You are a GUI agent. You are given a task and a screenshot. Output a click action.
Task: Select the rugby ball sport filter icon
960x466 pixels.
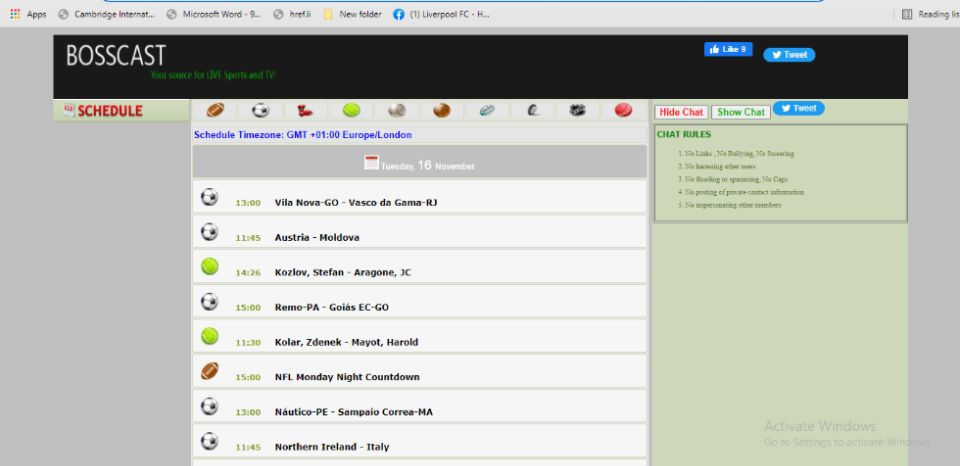tap(487, 111)
